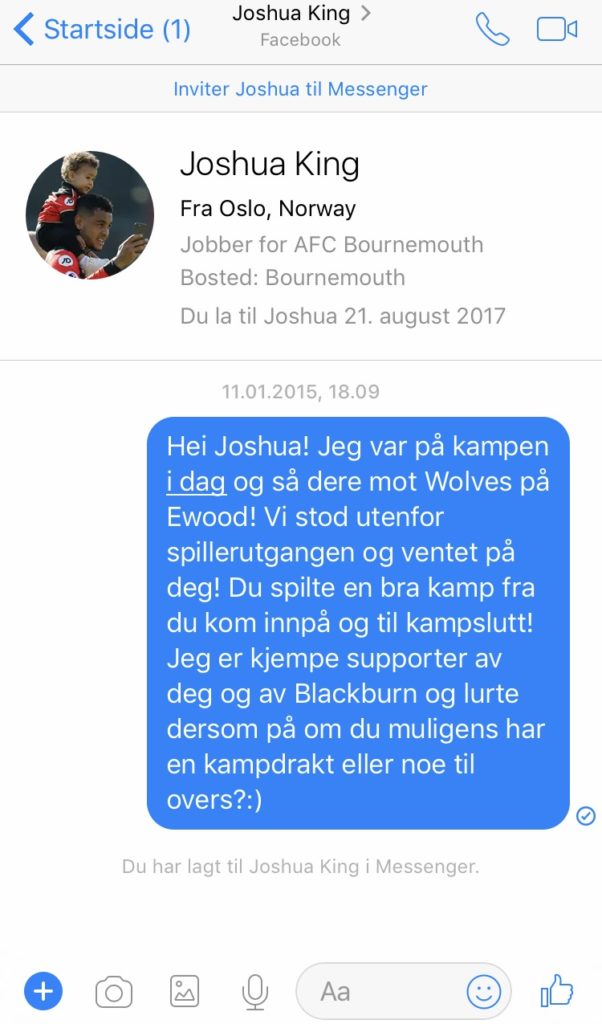602x1024 pixels.
Task: Open the photo gallery picker icon
Action: tap(184, 992)
